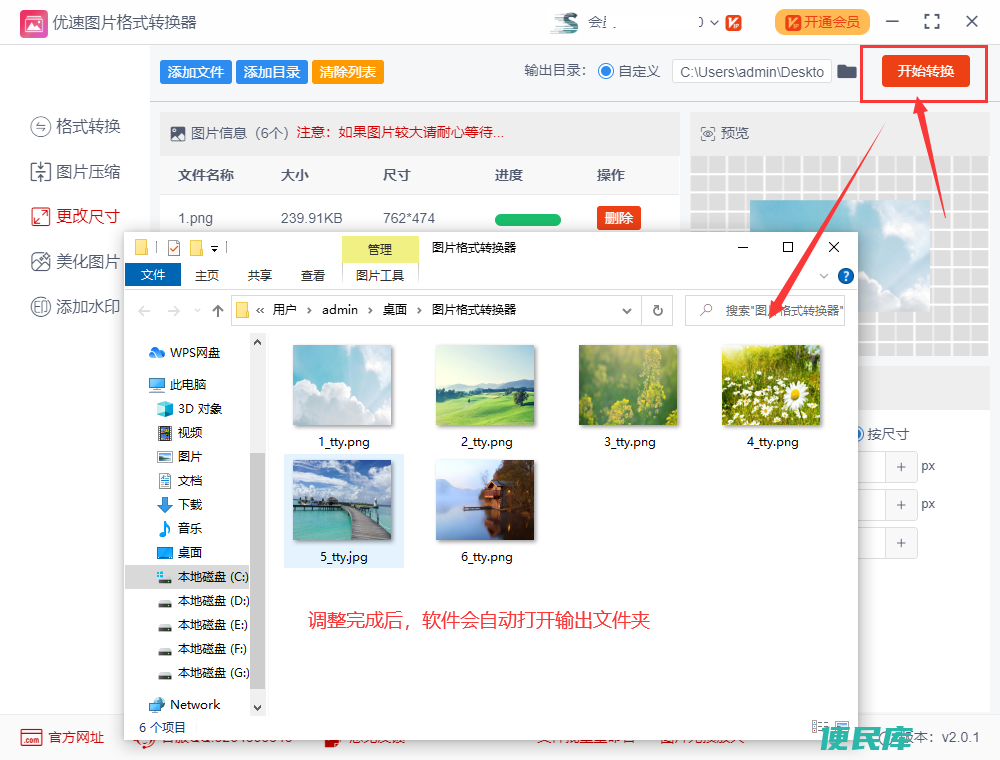Screen dimensions: 1000x760
Task: Switch to the 主页 ribbon tab
Action: tap(207, 275)
